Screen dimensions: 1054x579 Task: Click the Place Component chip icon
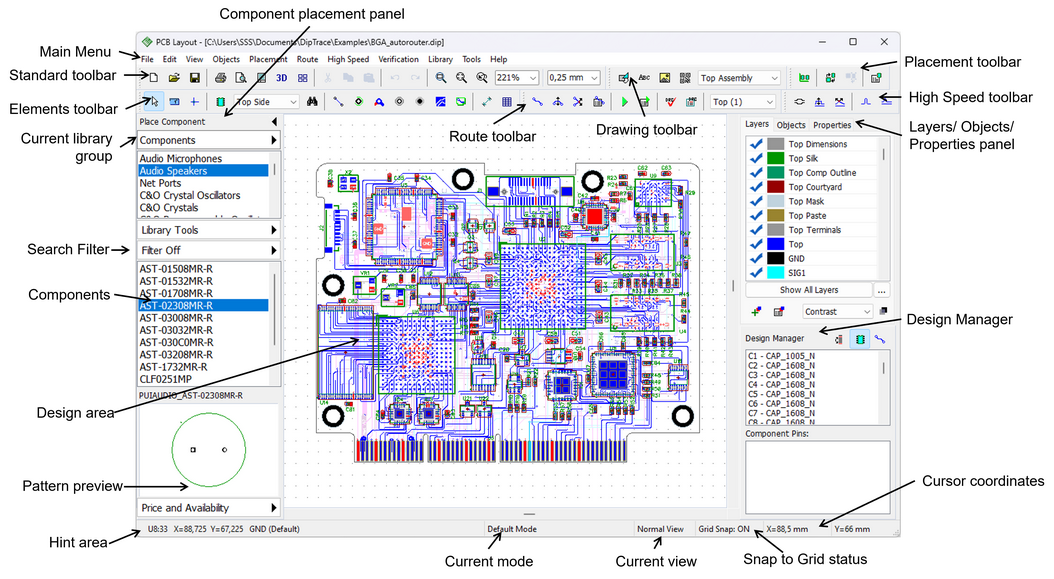[x=220, y=102]
